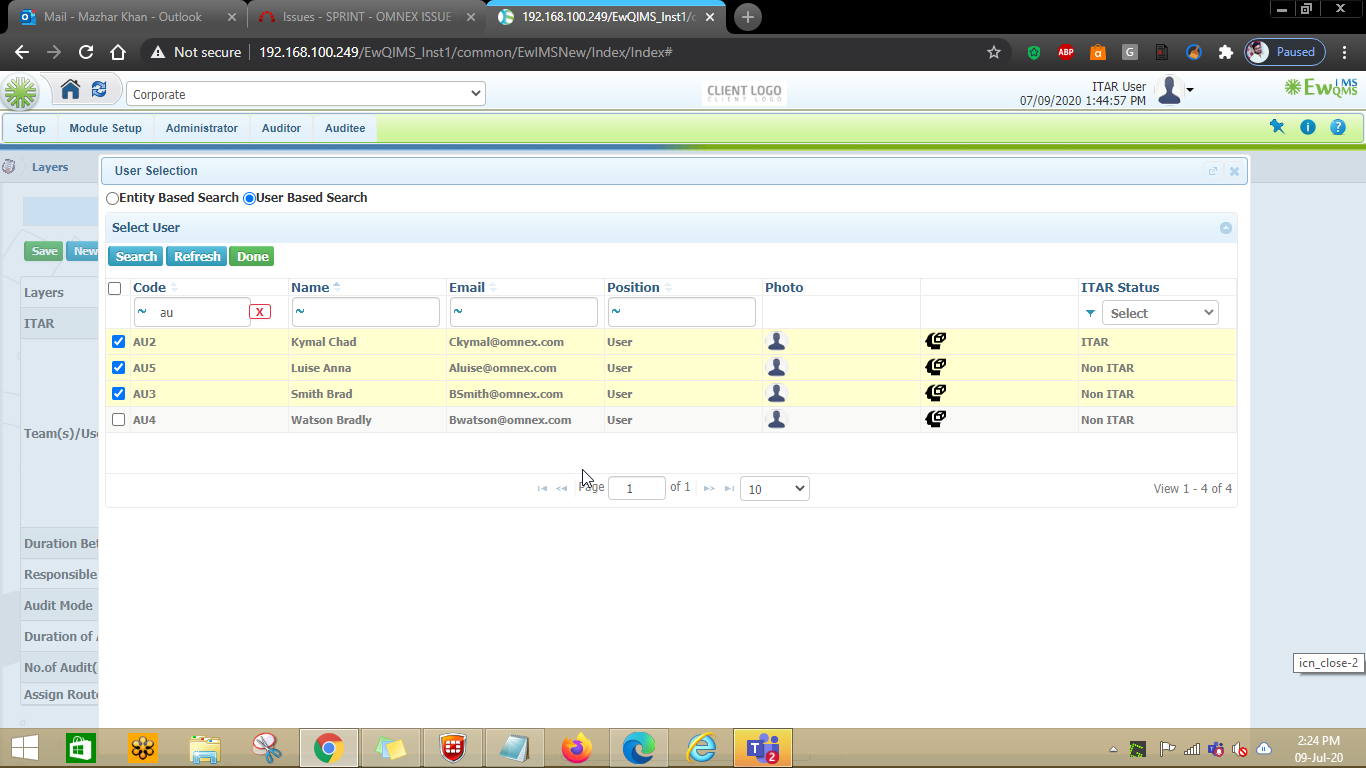Screen dimensions: 1366x768
Task: Open the Auditor menu
Action: [281, 128]
